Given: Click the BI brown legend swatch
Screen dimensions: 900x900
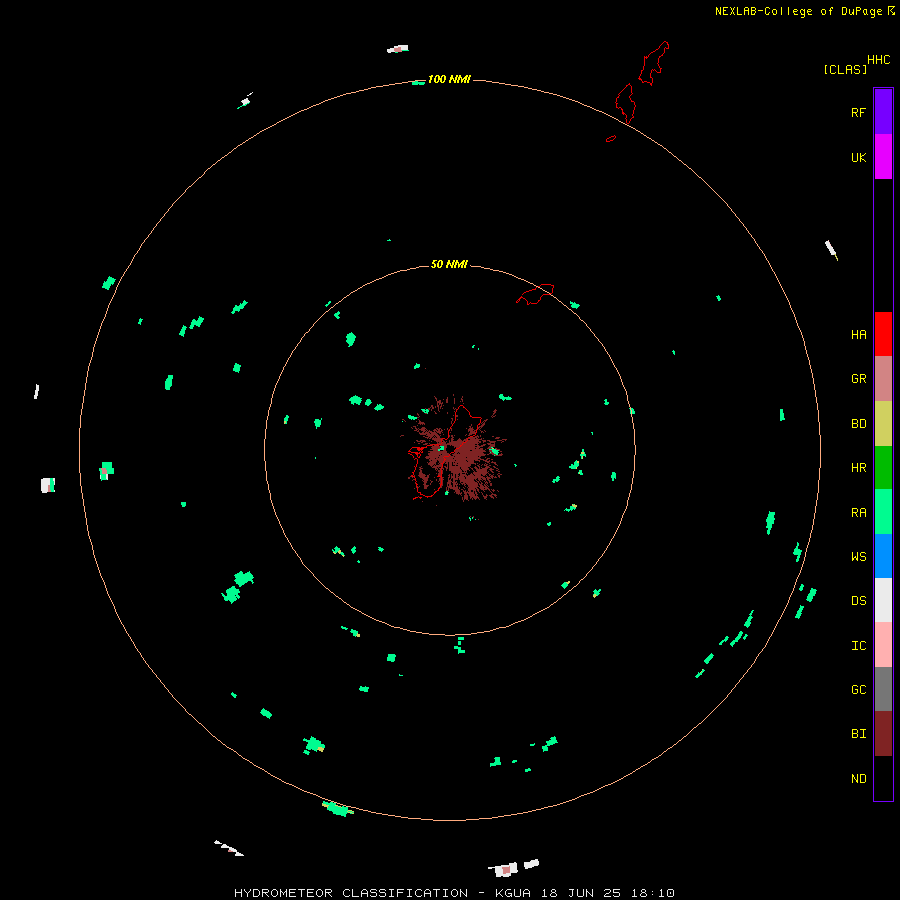Looking at the screenshot, I should [x=883, y=734].
